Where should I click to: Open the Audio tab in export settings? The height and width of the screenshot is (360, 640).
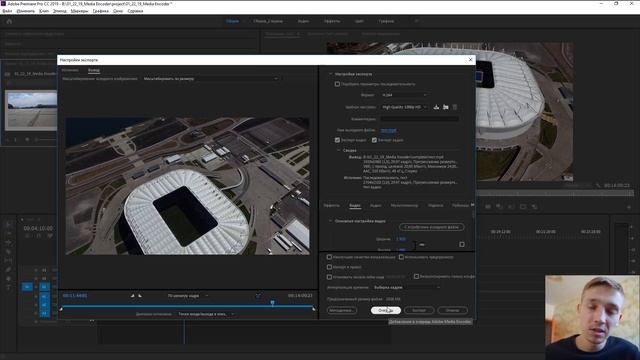376,205
